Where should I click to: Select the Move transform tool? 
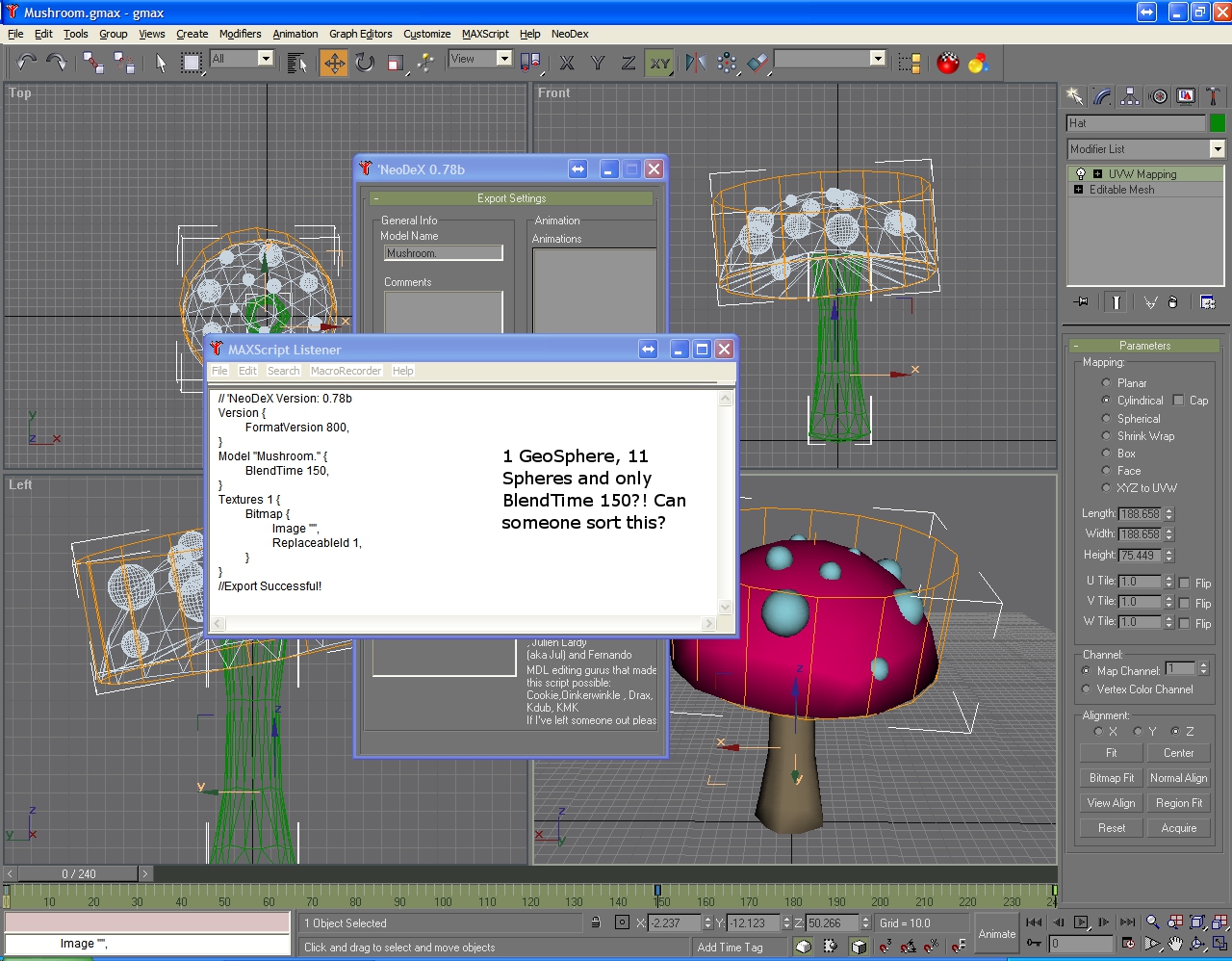(334, 63)
